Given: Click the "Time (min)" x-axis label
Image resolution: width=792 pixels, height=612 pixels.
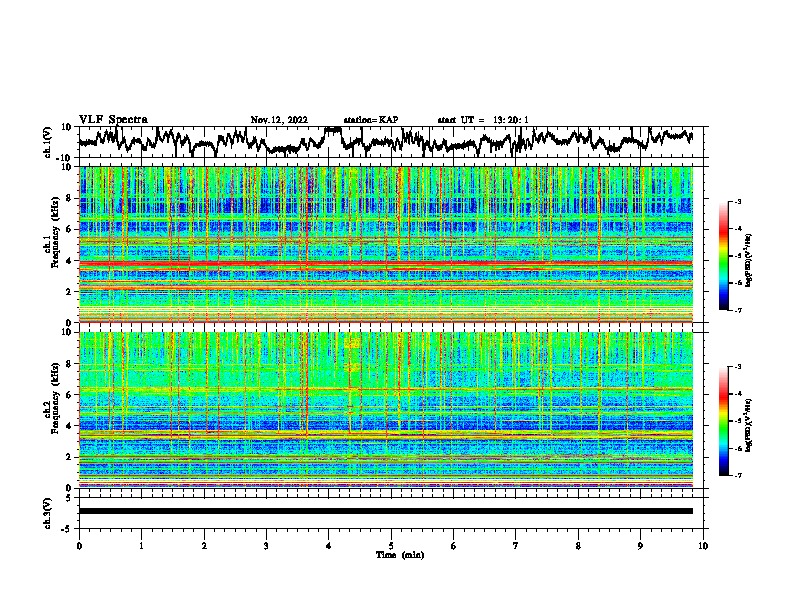Looking at the screenshot, I should click(400, 555).
